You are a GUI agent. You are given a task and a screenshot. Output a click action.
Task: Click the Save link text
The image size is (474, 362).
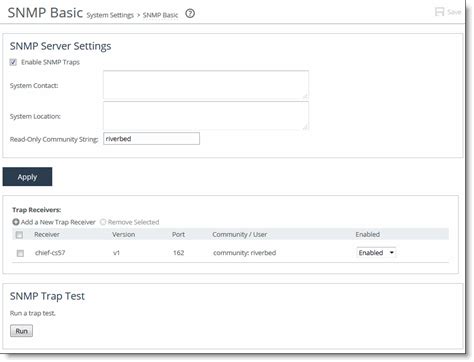tap(454, 12)
